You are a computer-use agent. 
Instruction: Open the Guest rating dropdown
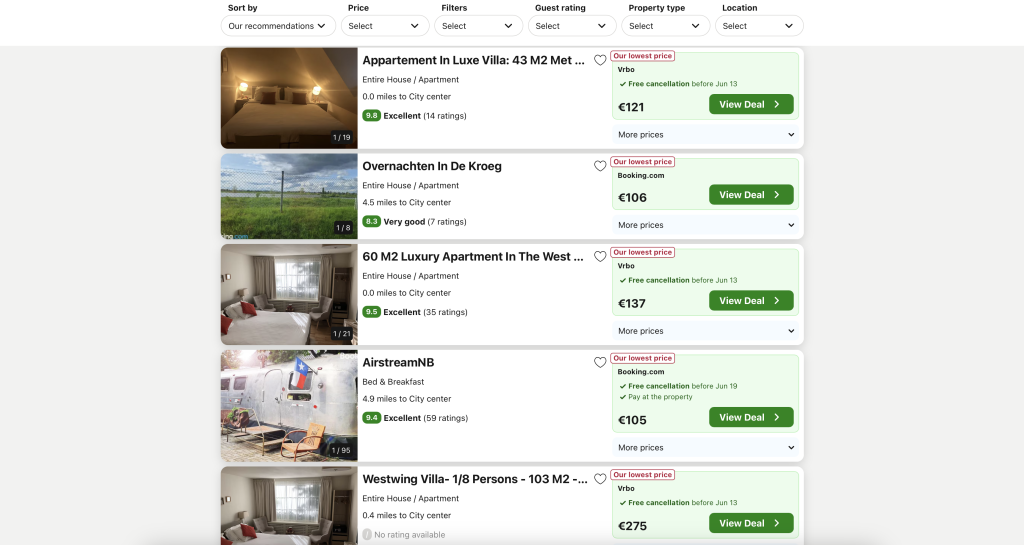tap(572, 26)
